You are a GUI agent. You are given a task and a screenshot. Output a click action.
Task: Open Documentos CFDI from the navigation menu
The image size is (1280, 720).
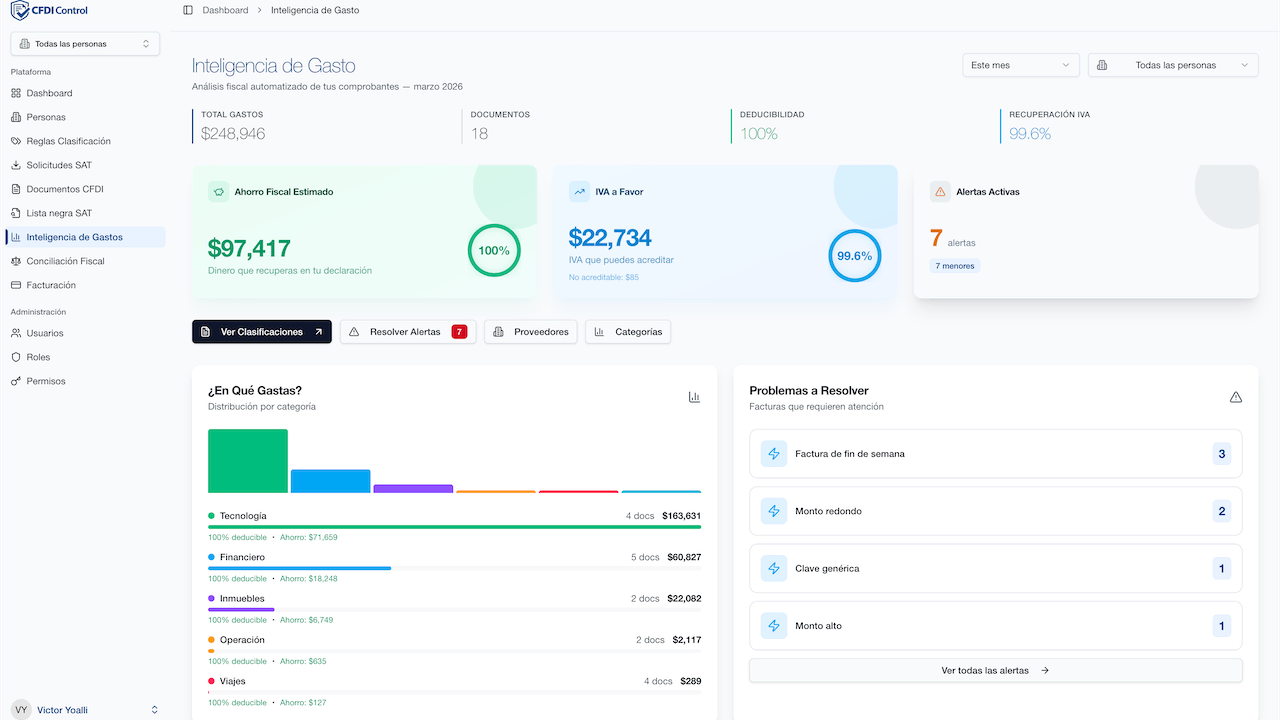pos(18,188)
